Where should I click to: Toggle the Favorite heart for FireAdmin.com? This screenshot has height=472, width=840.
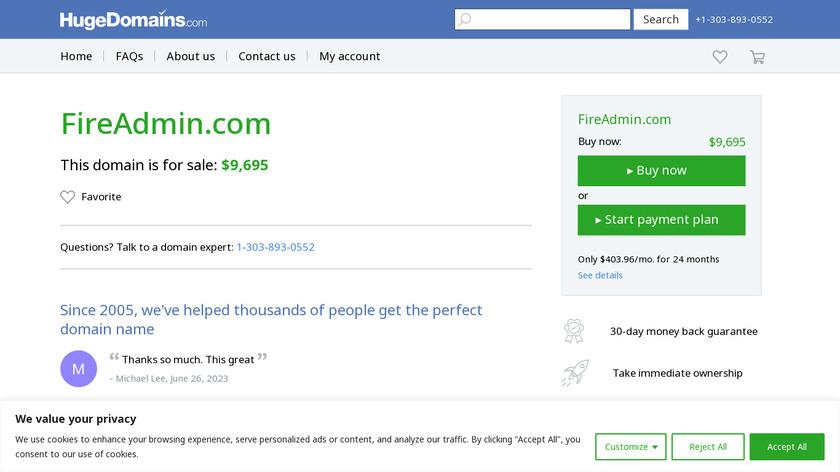tap(68, 197)
